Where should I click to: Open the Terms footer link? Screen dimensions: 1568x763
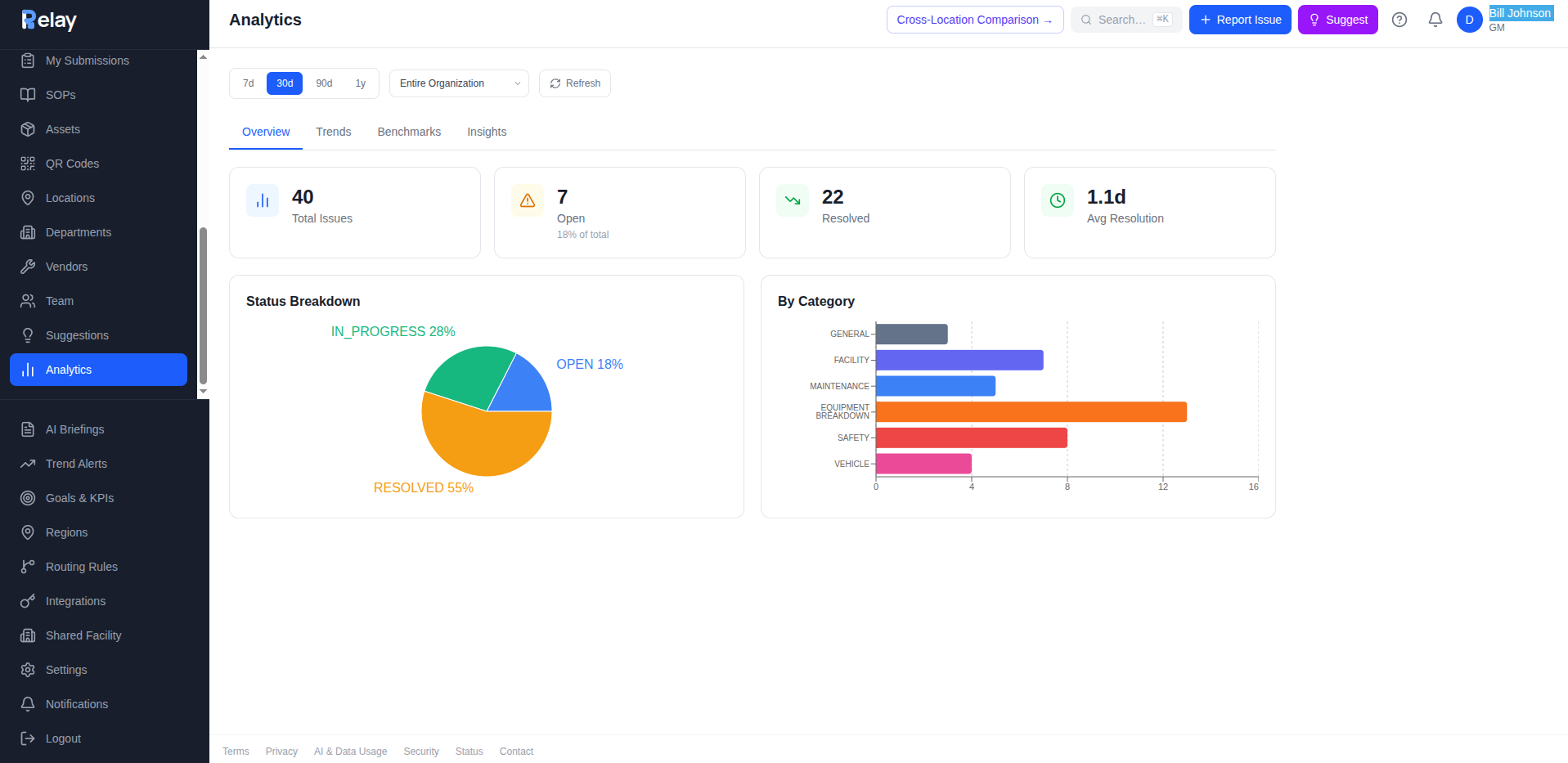point(236,752)
